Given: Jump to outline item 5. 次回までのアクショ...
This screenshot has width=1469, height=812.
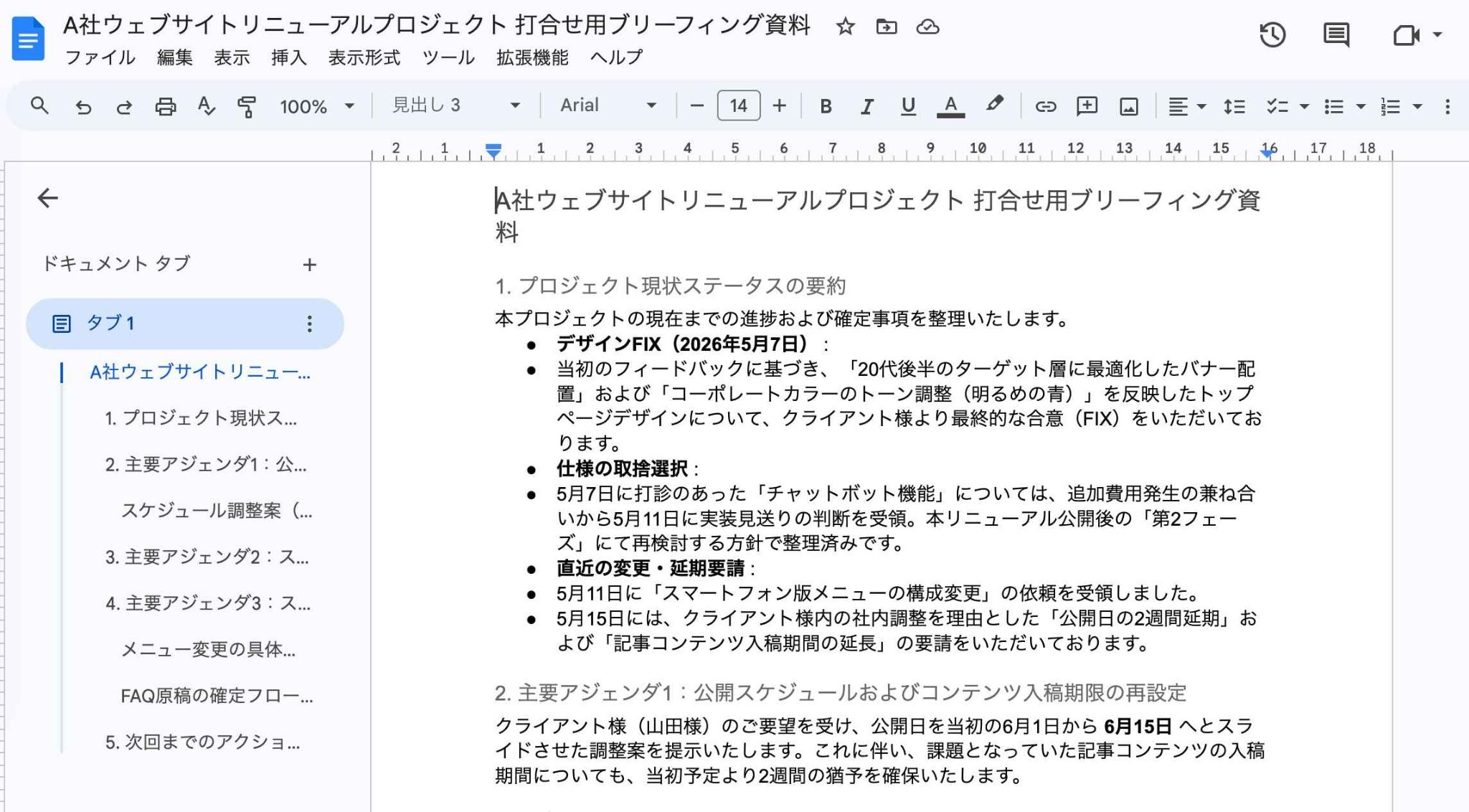Looking at the screenshot, I should 202,742.
